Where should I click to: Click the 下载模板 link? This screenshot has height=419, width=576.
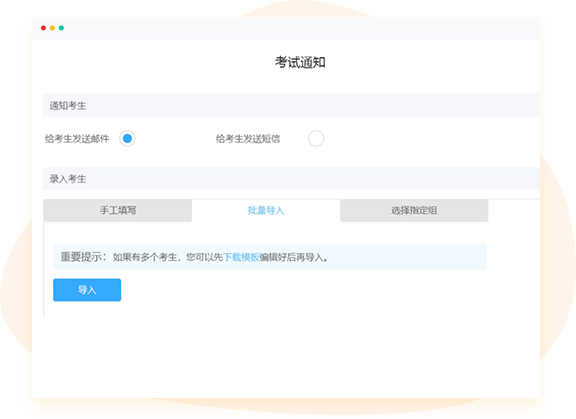(x=241, y=257)
